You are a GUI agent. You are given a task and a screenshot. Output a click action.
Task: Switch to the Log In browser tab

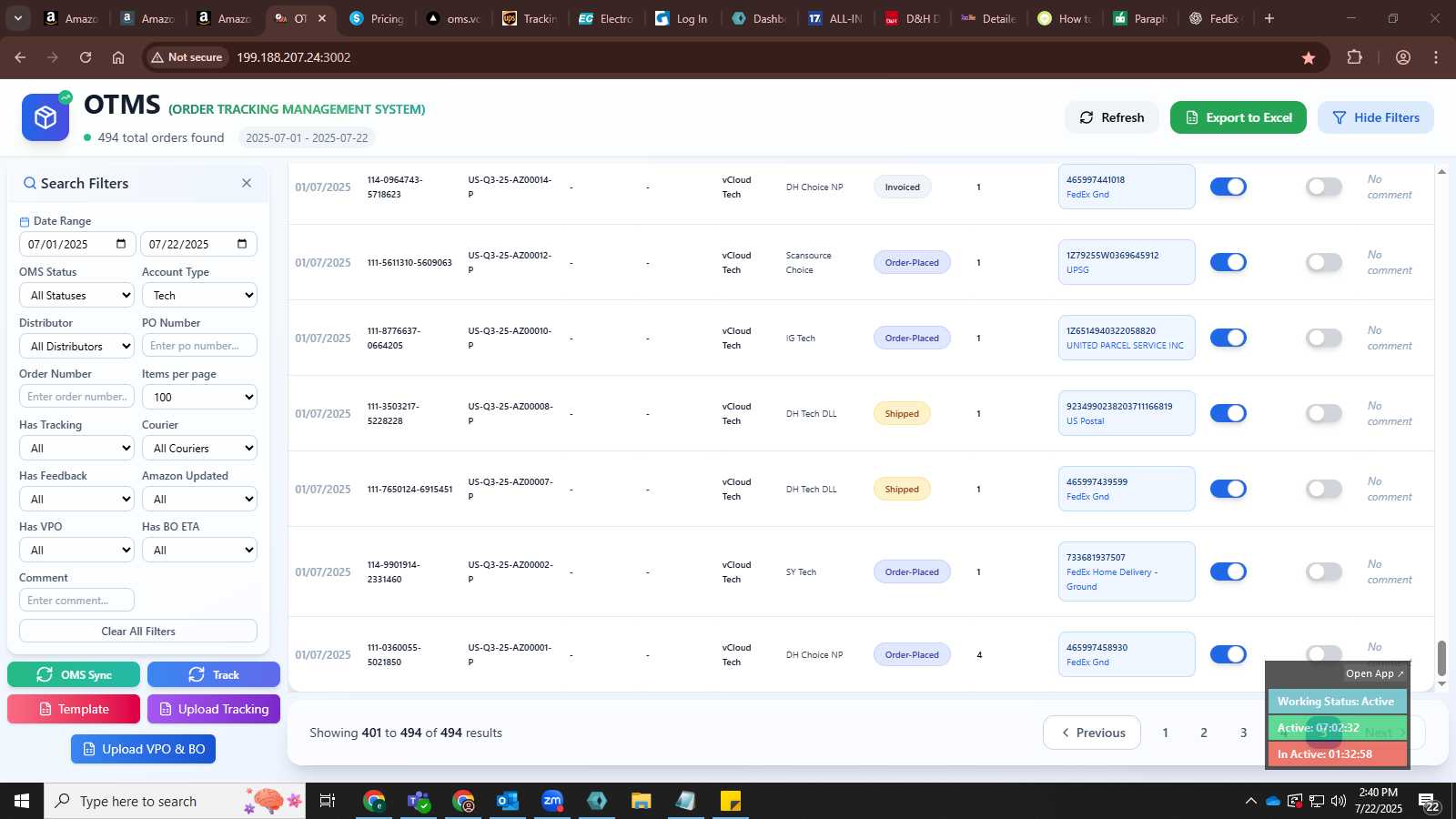(682, 18)
